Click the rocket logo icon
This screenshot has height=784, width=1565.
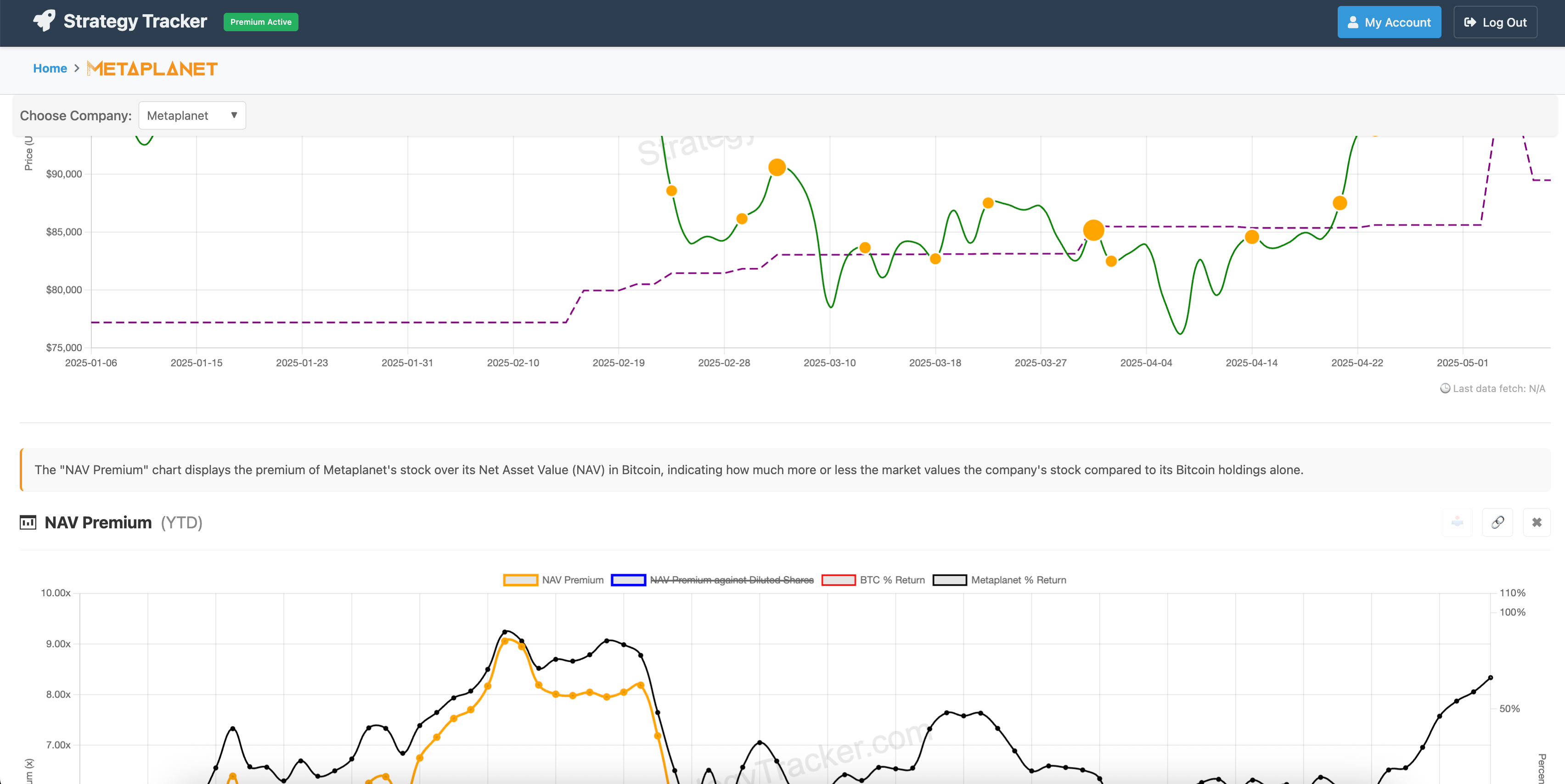45,21
